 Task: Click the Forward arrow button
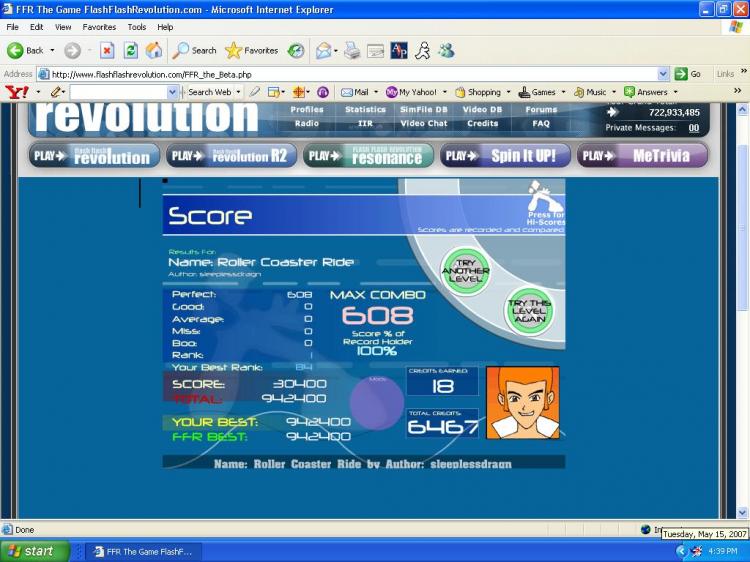(73, 50)
